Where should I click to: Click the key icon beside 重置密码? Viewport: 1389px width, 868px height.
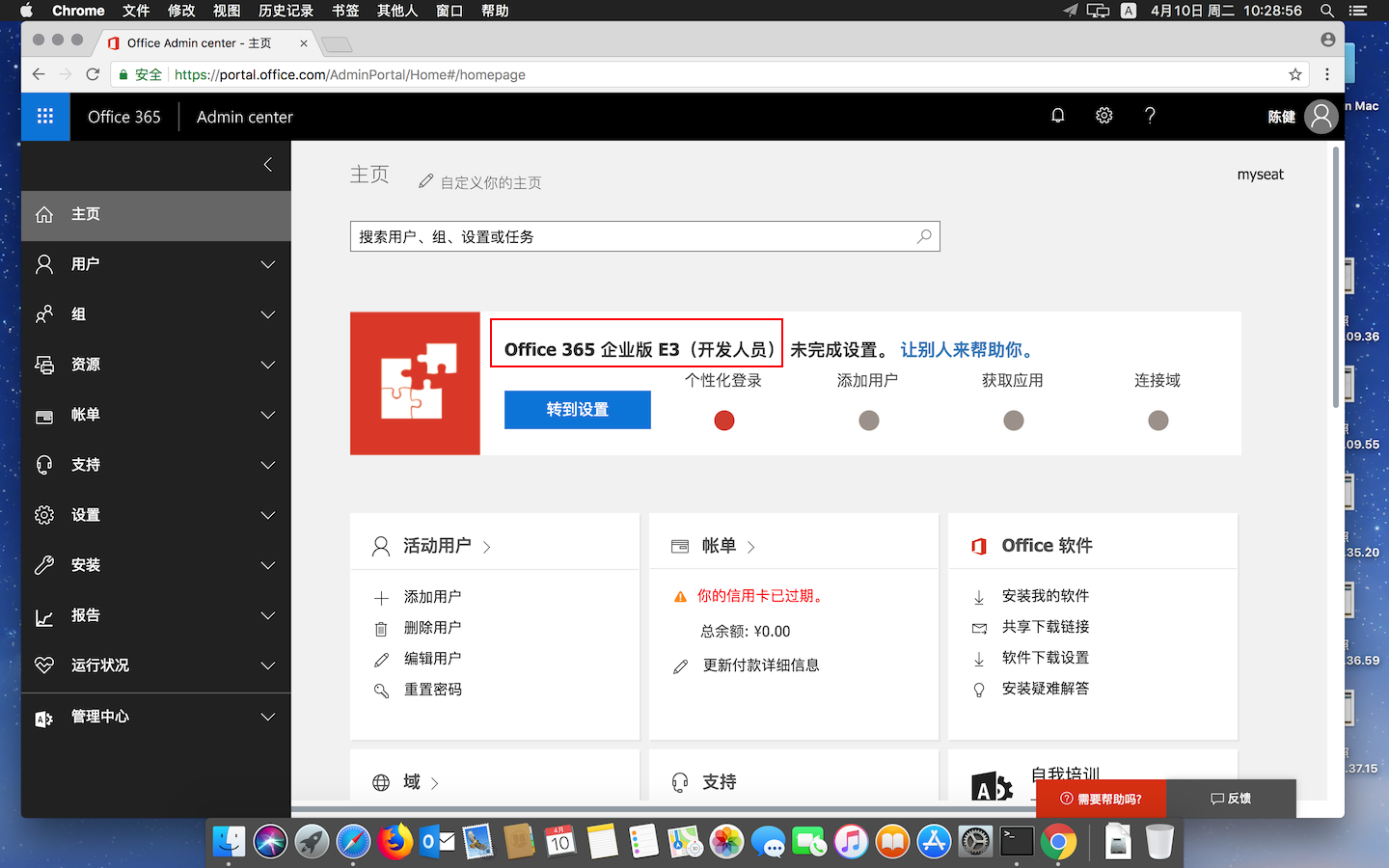tap(381, 691)
